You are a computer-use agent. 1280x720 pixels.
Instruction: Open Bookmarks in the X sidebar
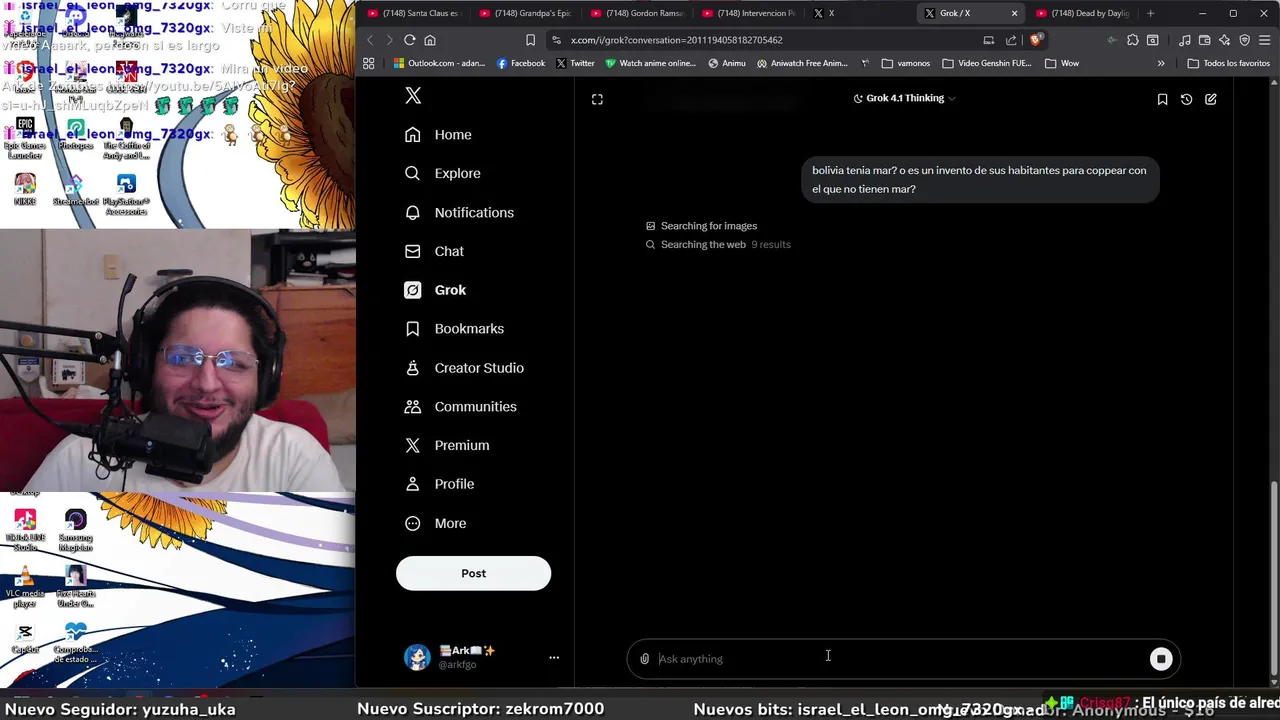(454, 329)
